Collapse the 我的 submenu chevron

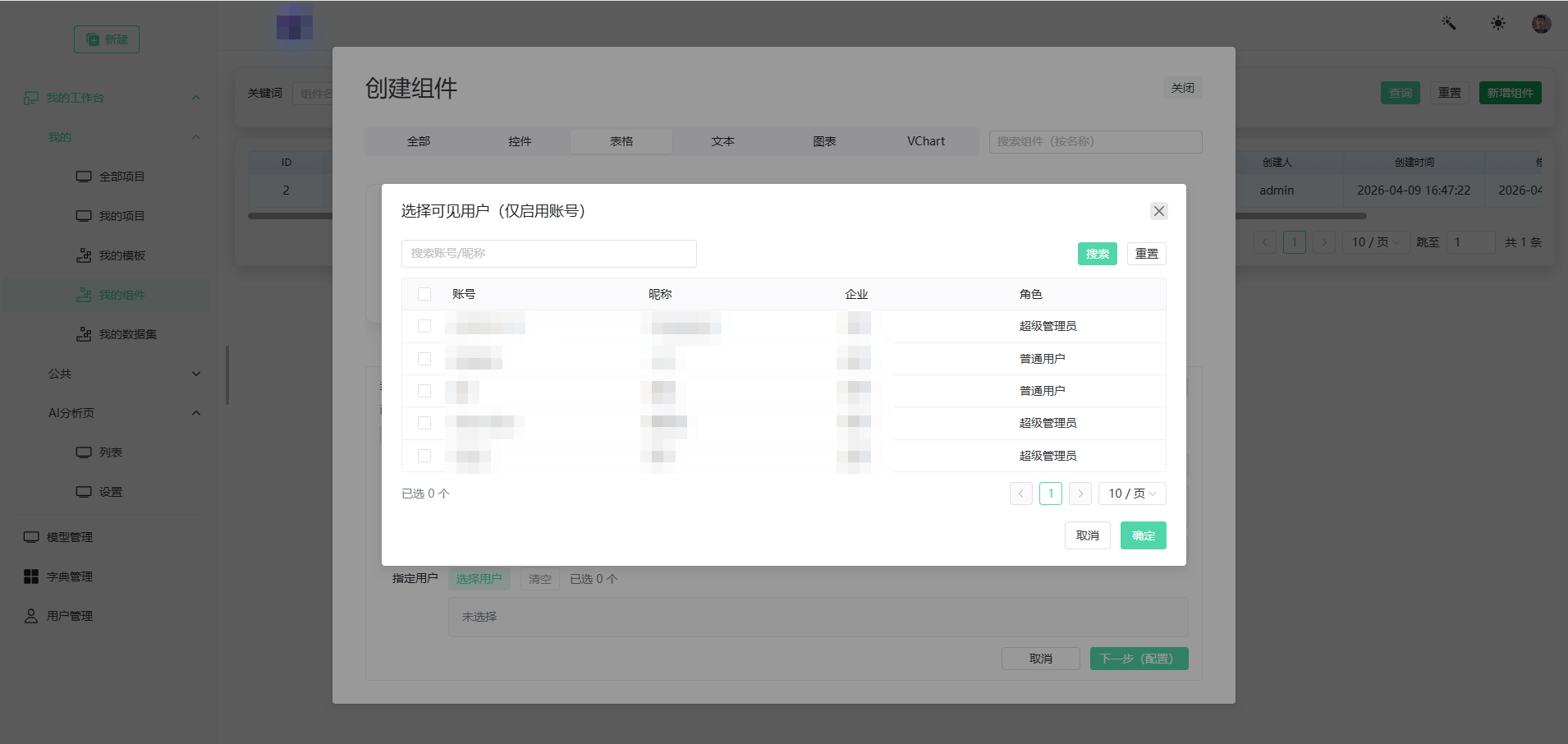coord(196,137)
